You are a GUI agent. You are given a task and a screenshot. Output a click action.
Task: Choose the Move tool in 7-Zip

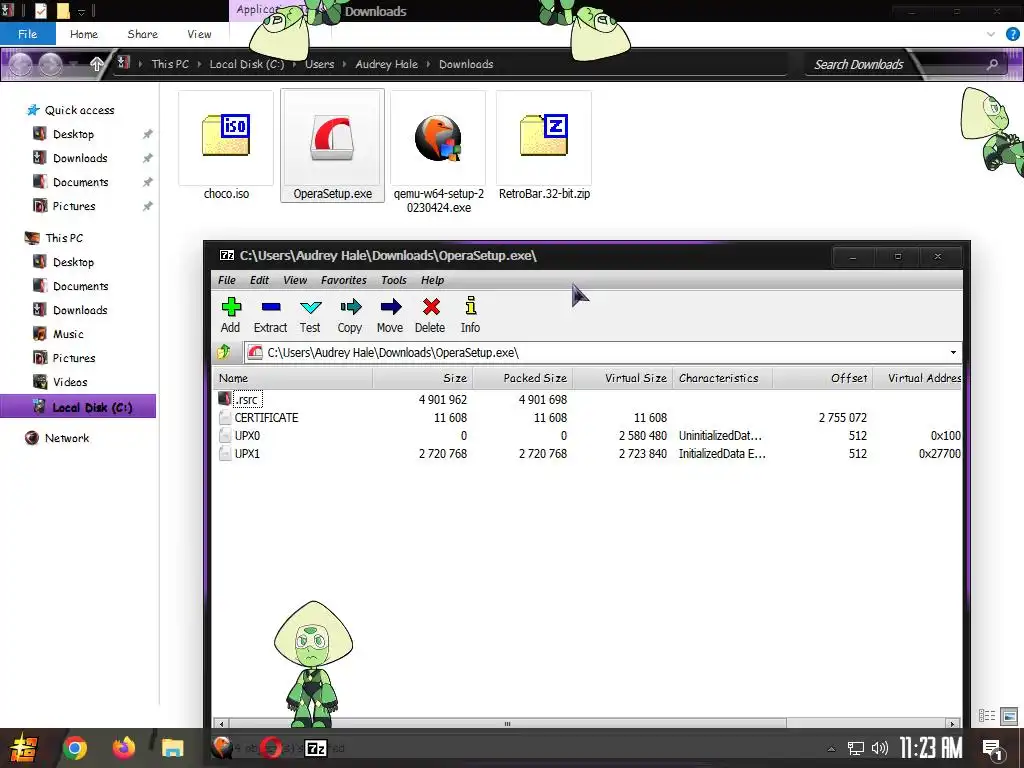point(390,315)
